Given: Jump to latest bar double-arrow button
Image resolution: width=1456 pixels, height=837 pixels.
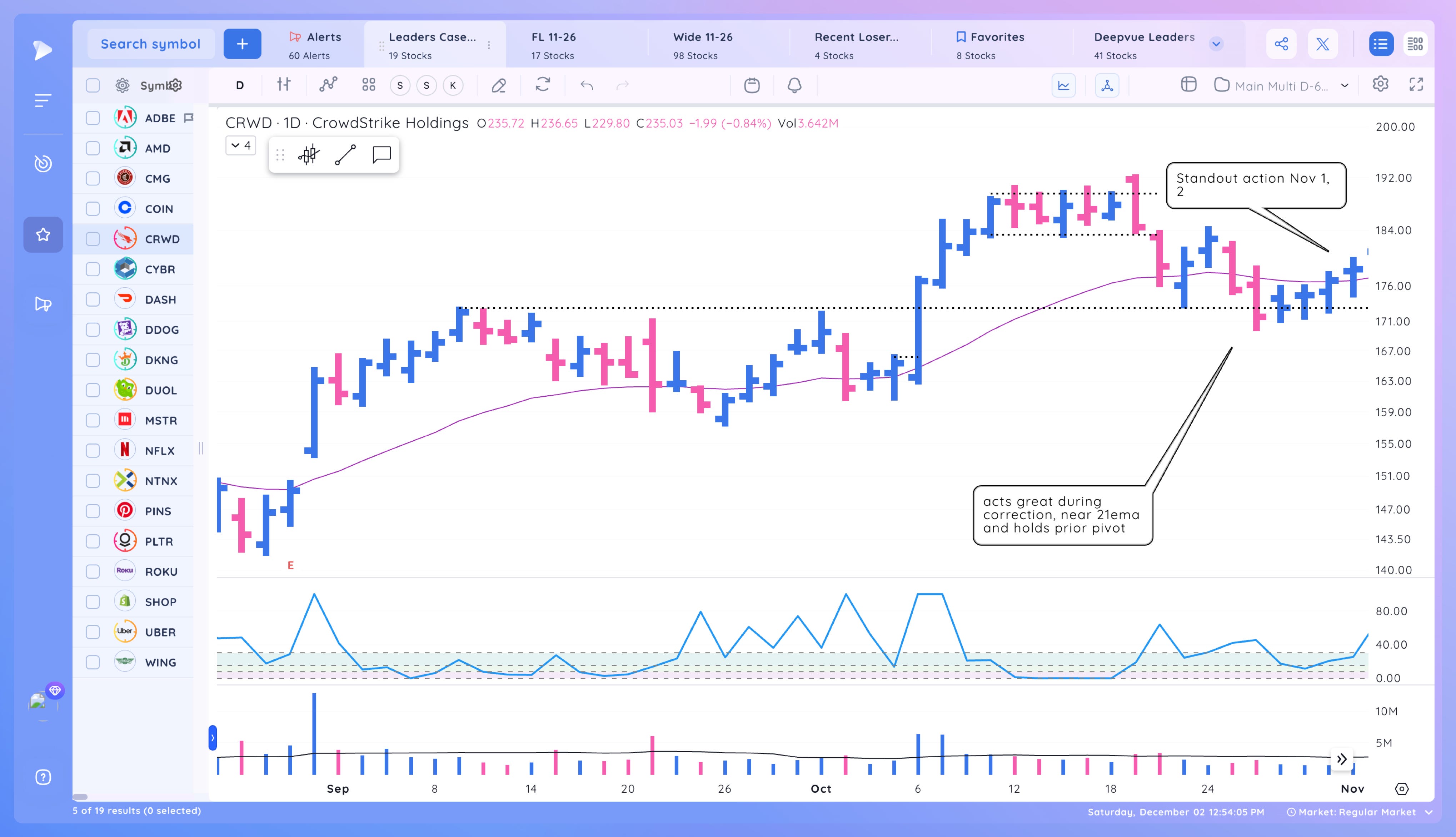Looking at the screenshot, I should pyautogui.click(x=1342, y=759).
